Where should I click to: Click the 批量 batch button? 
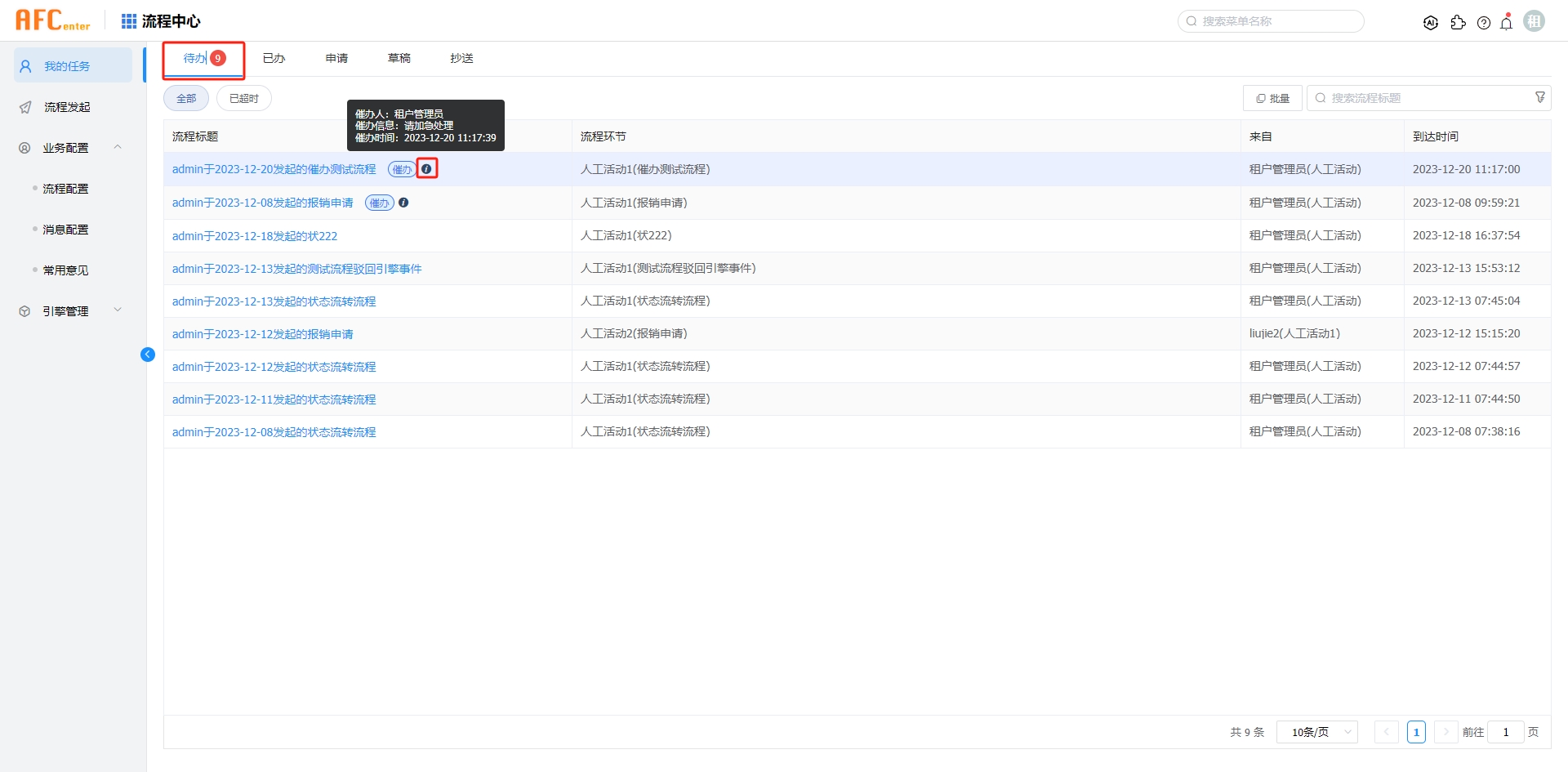[x=1272, y=99]
